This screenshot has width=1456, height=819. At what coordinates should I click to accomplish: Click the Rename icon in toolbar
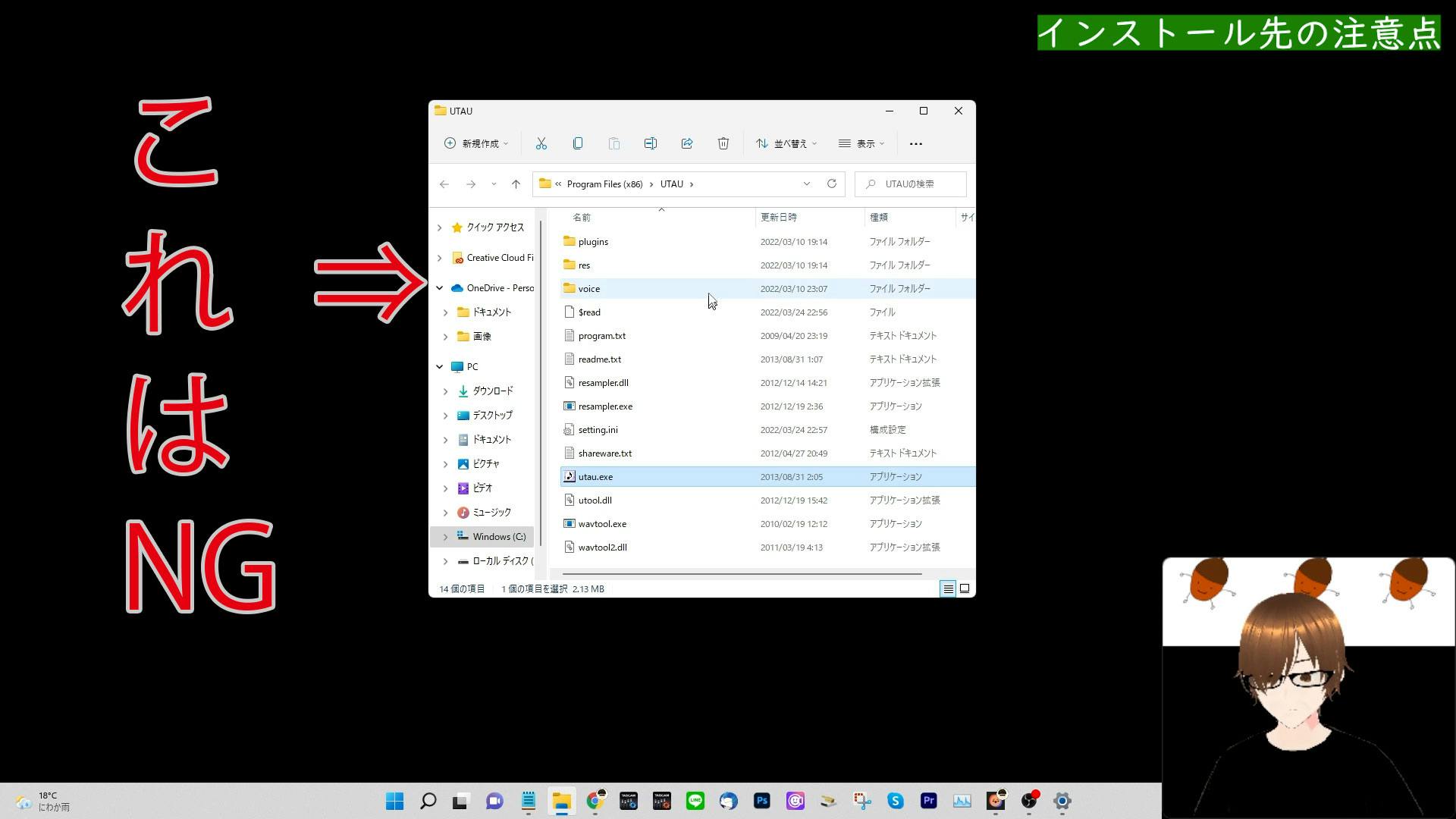coord(650,143)
